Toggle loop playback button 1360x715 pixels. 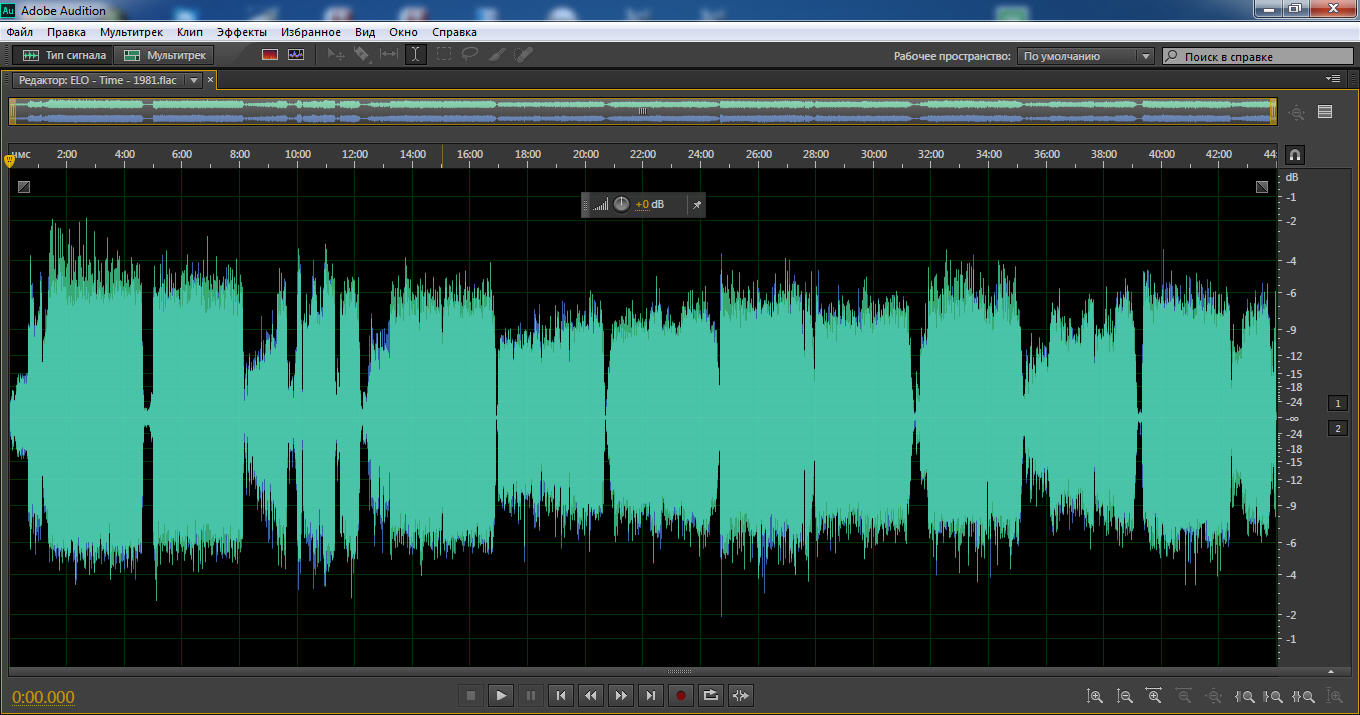(x=711, y=695)
